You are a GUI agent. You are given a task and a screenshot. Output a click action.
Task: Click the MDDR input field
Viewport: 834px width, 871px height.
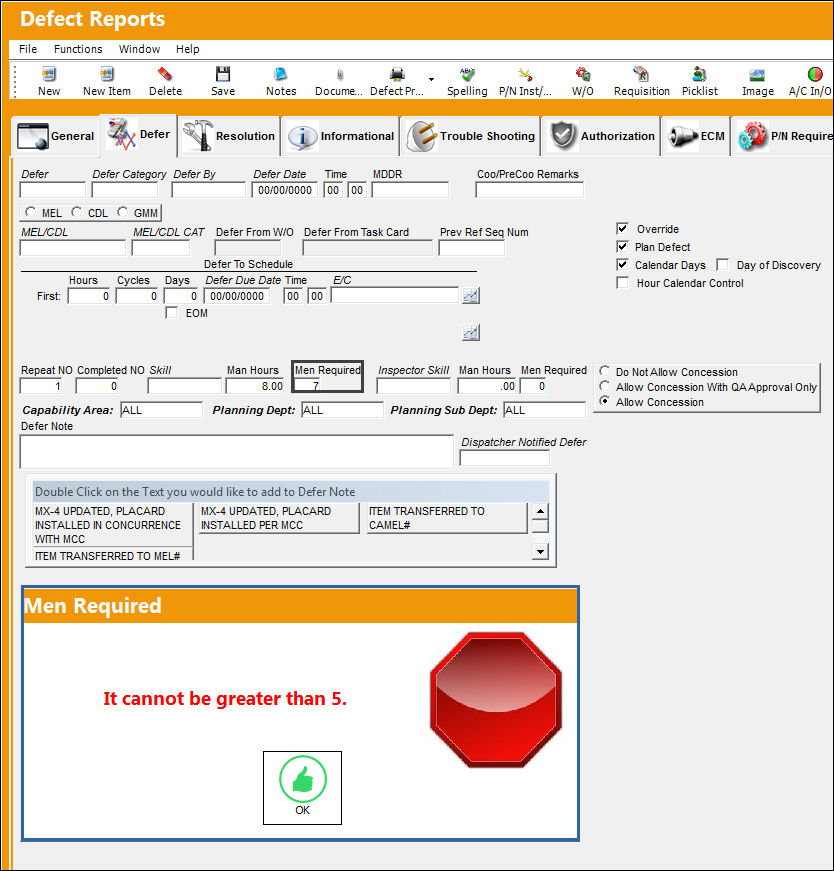tap(410, 190)
